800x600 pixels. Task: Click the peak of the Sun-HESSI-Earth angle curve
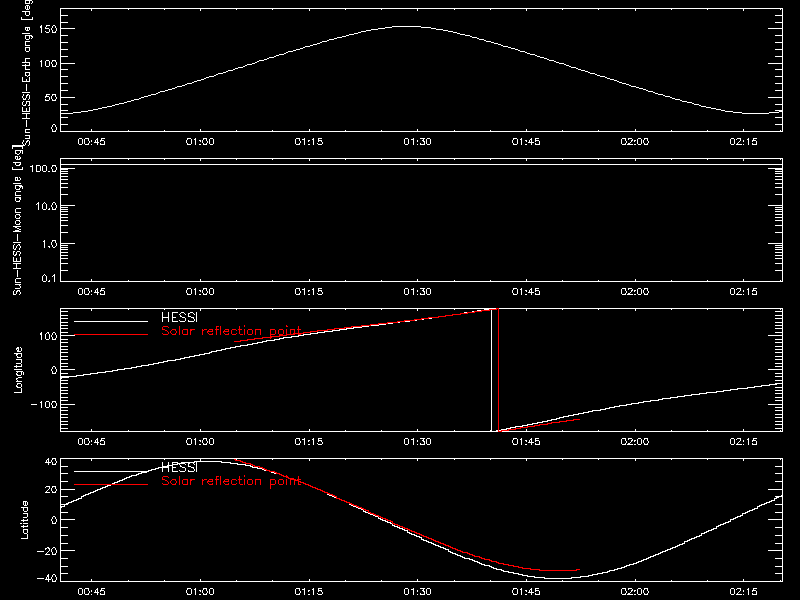coord(407,27)
